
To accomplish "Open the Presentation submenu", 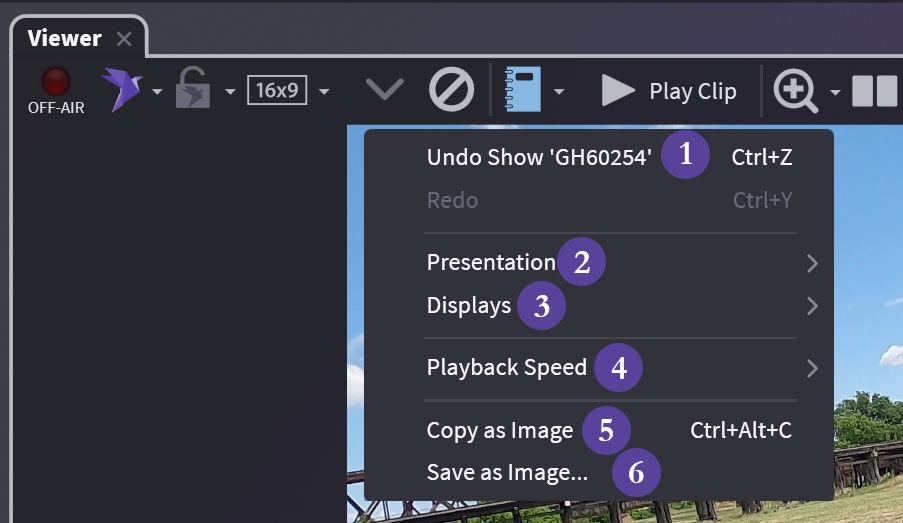I will pos(490,263).
